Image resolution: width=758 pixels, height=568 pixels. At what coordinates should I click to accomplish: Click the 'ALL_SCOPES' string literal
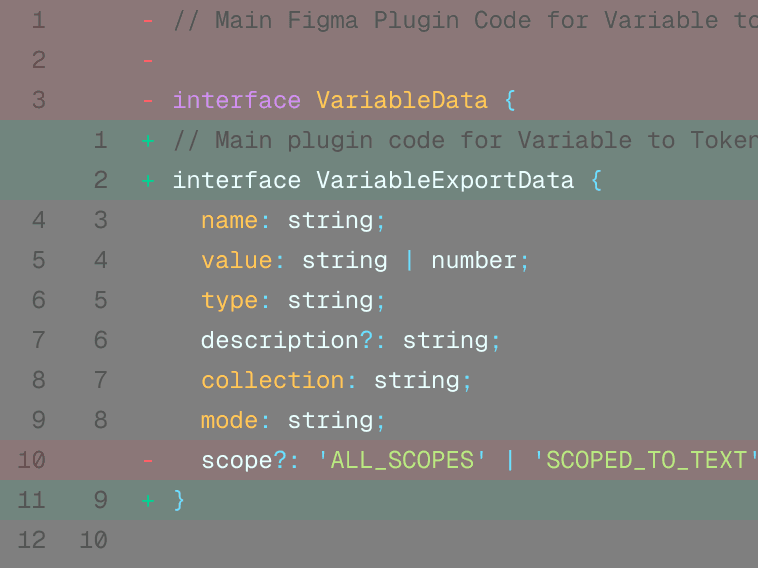(401, 460)
